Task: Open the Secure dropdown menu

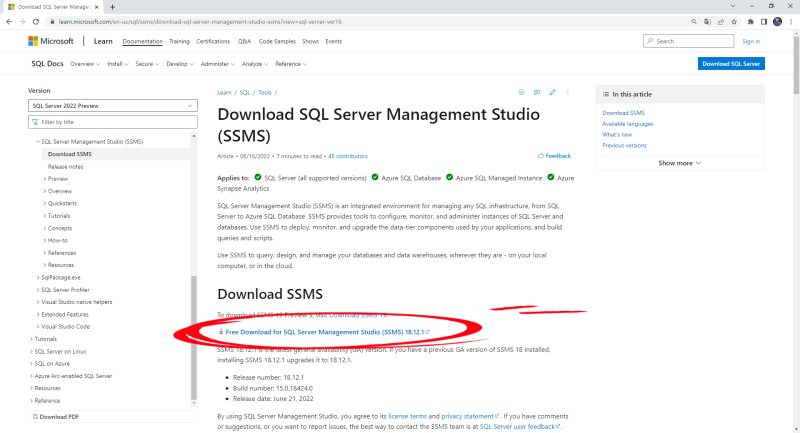Action: [x=147, y=64]
